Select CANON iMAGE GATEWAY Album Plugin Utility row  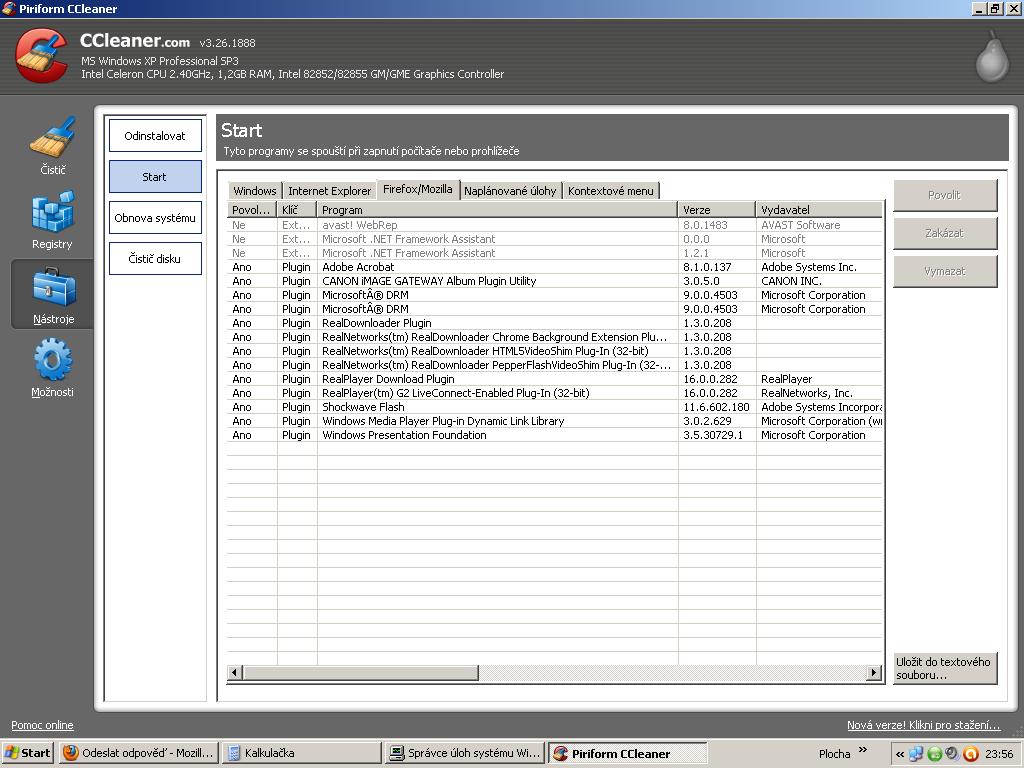[554, 281]
